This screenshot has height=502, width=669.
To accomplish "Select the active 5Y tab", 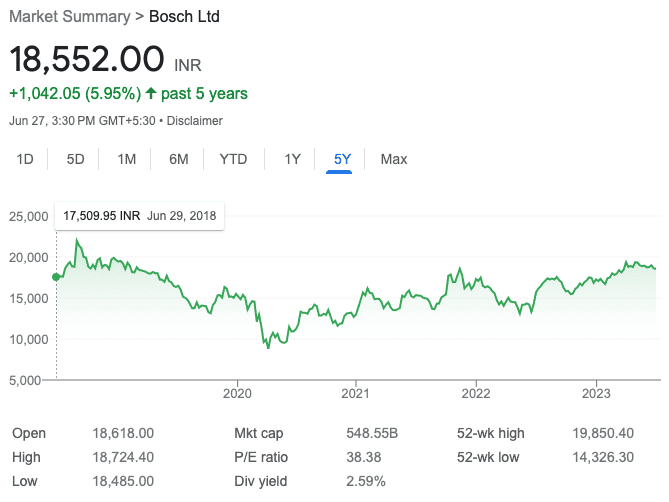I will click(342, 159).
